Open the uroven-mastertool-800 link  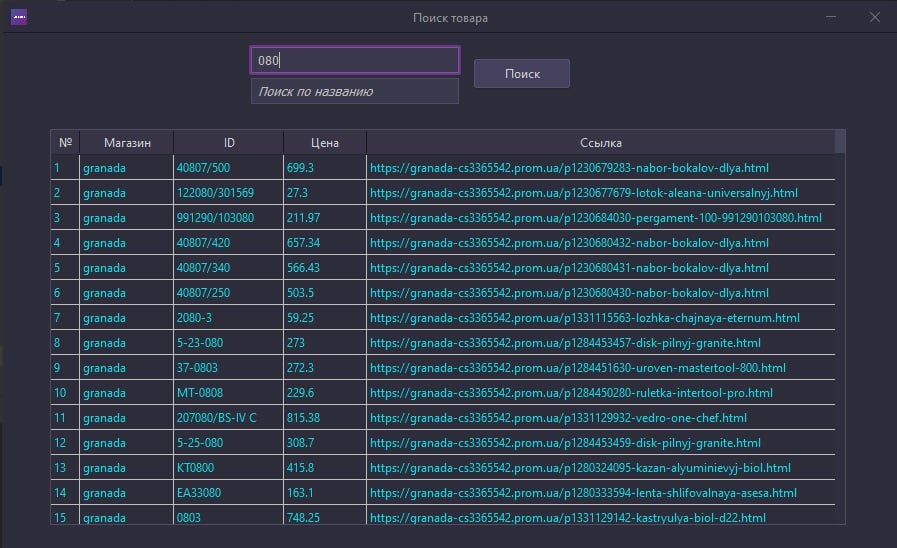[x=578, y=368]
